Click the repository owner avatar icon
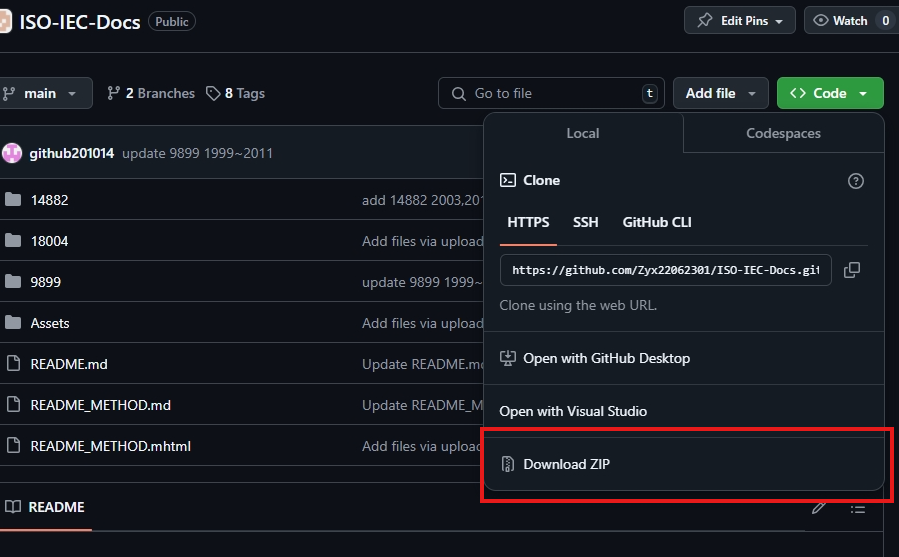Screen dimensions: 899x557 [5, 21]
